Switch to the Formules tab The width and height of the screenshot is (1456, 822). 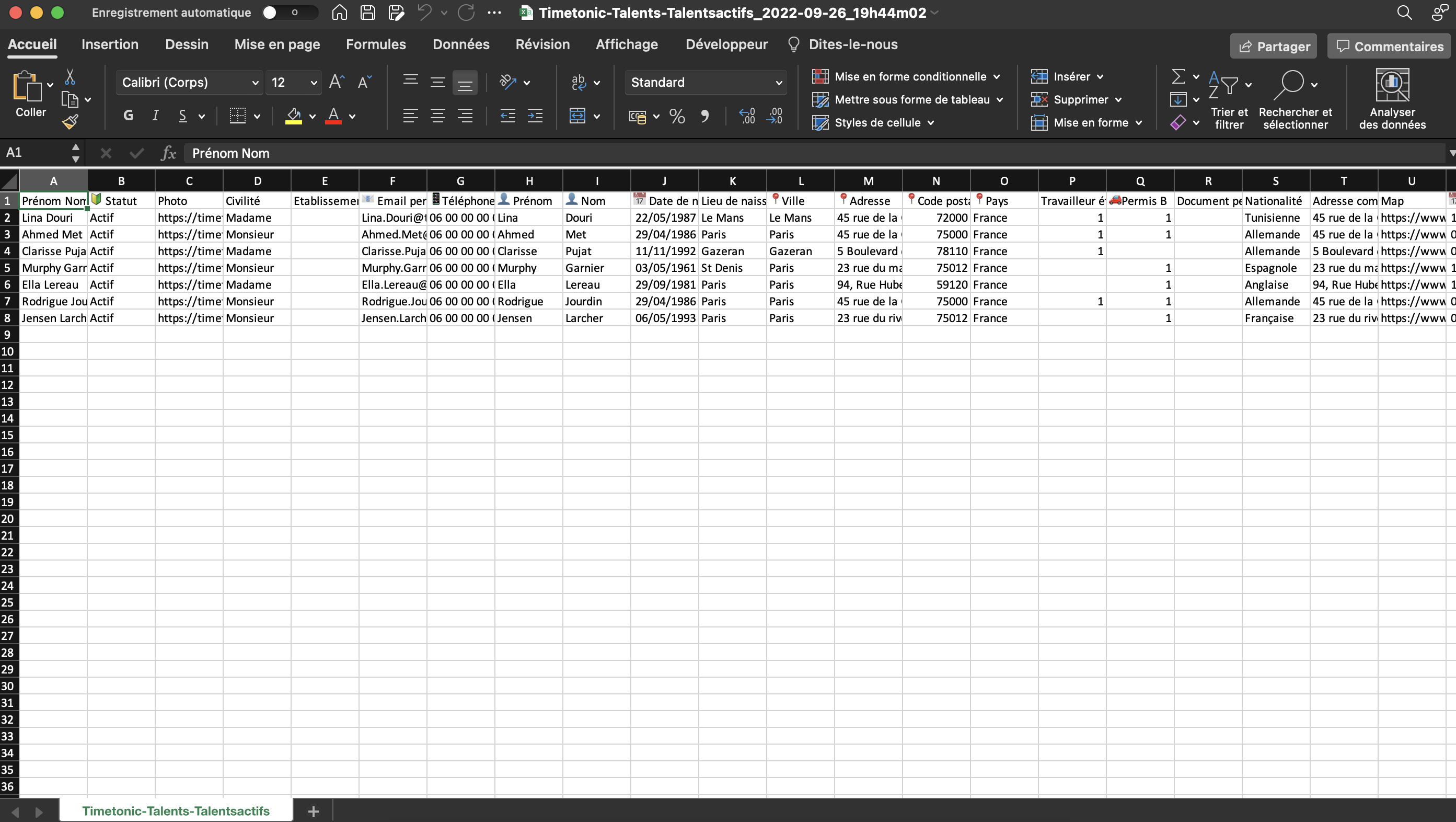pos(376,44)
